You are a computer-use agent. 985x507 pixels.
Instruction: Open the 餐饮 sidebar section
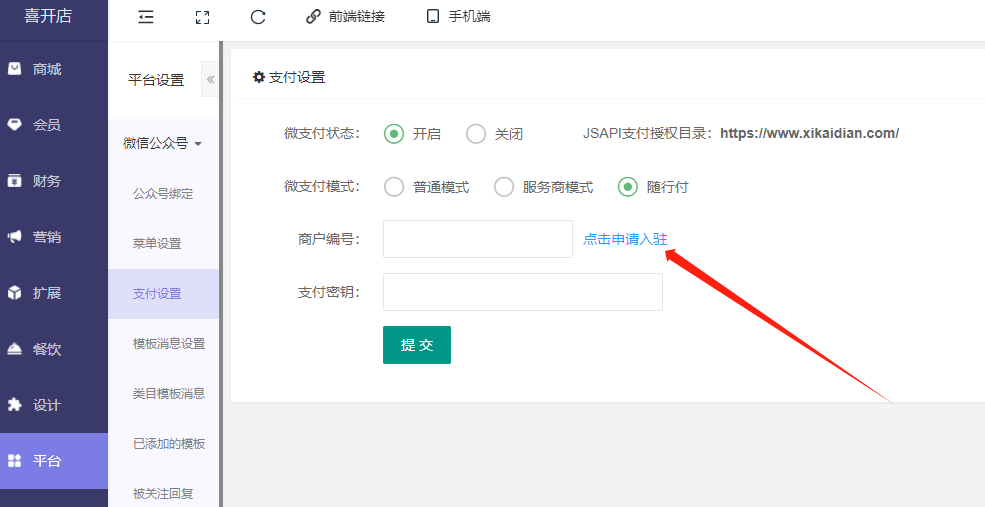click(x=54, y=349)
